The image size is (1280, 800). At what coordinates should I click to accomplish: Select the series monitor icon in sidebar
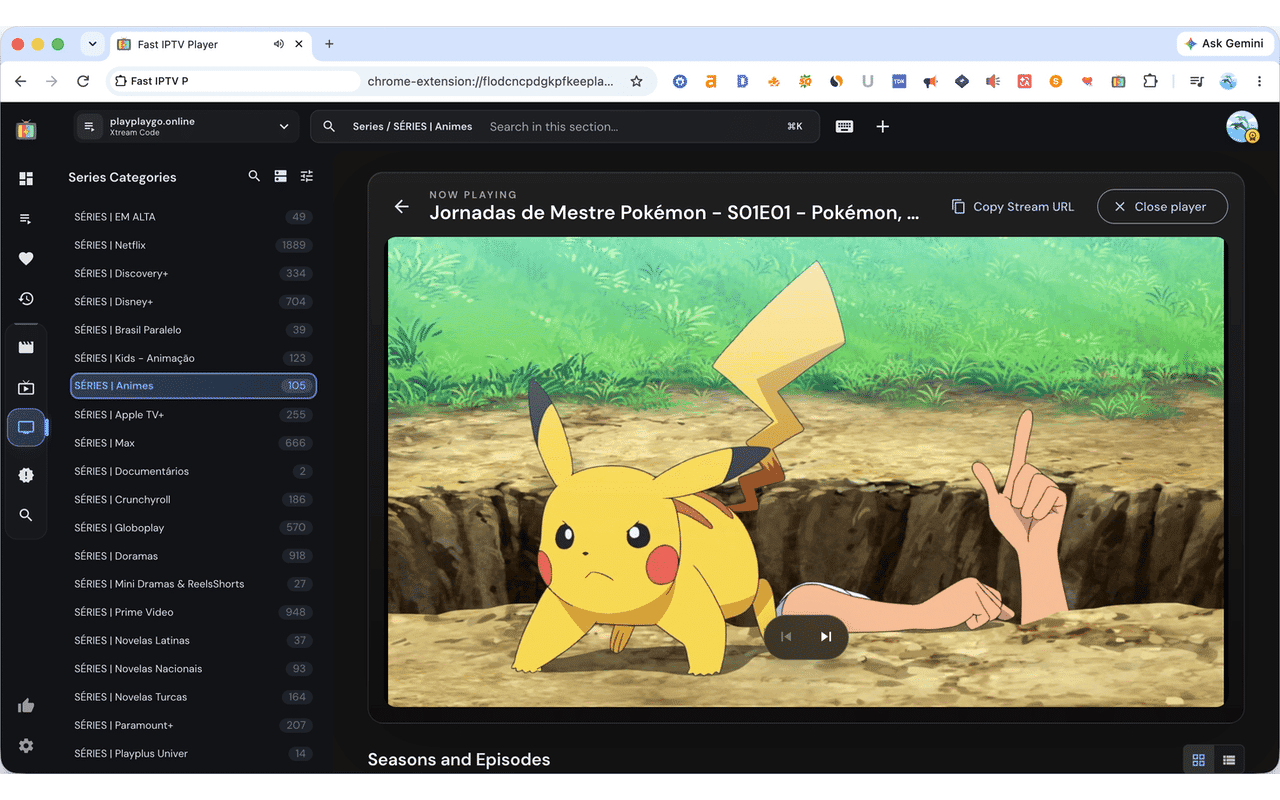26,428
